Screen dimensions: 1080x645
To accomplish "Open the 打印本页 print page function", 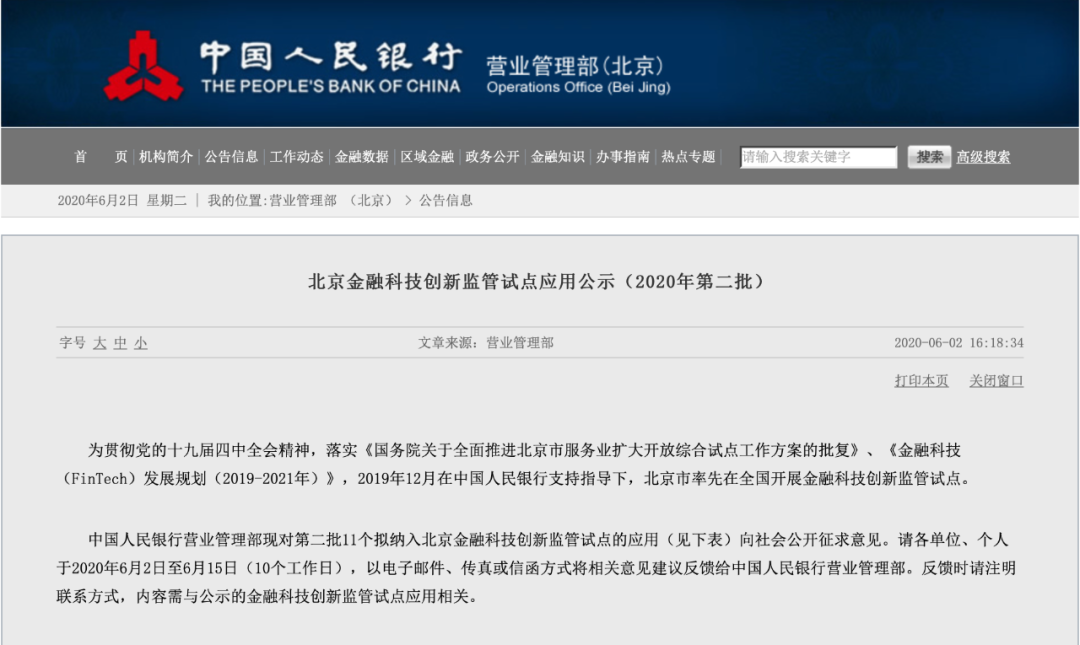I will (x=919, y=381).
